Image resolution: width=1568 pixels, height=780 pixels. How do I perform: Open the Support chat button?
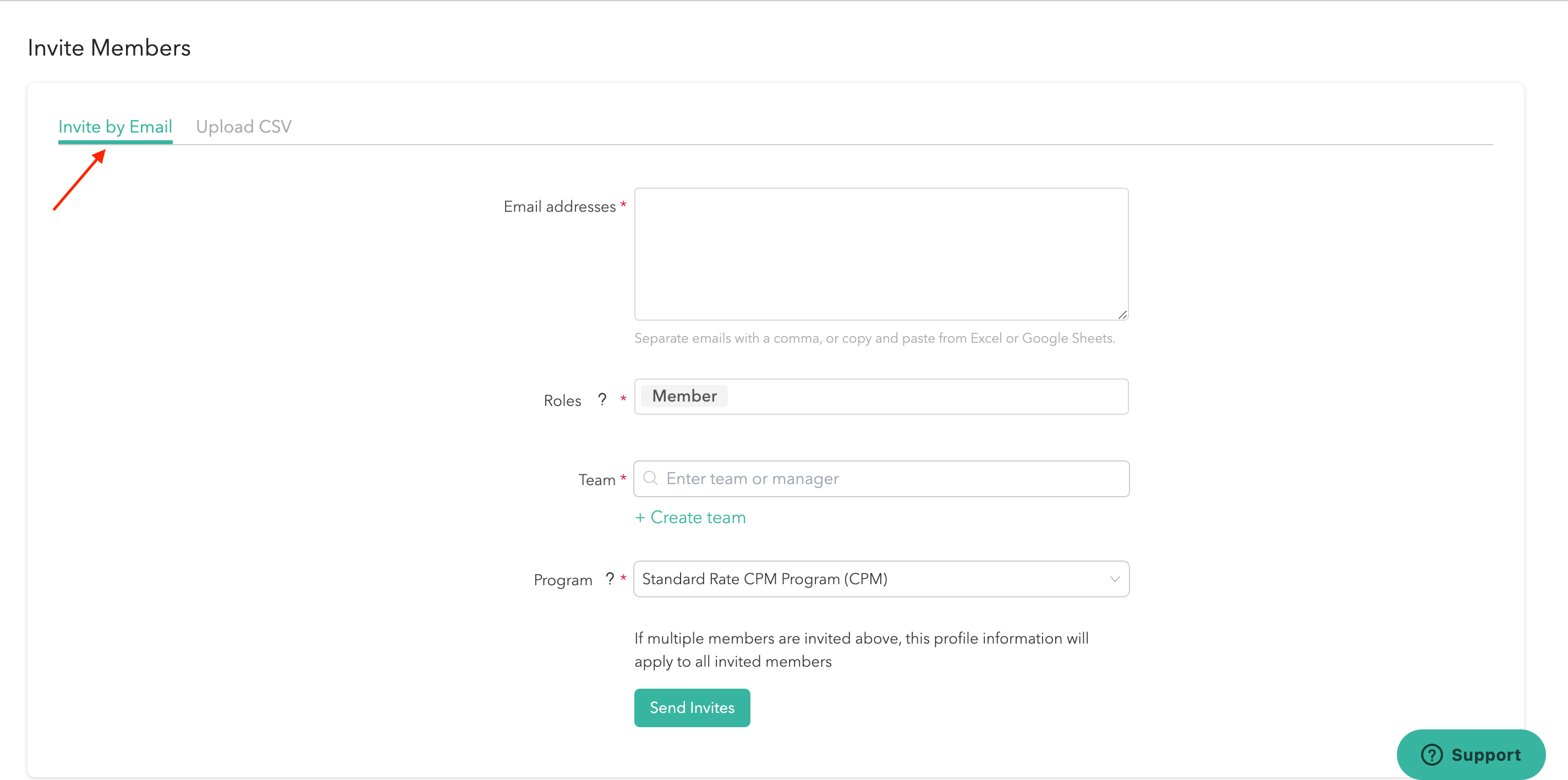[x=1471, y=755]
